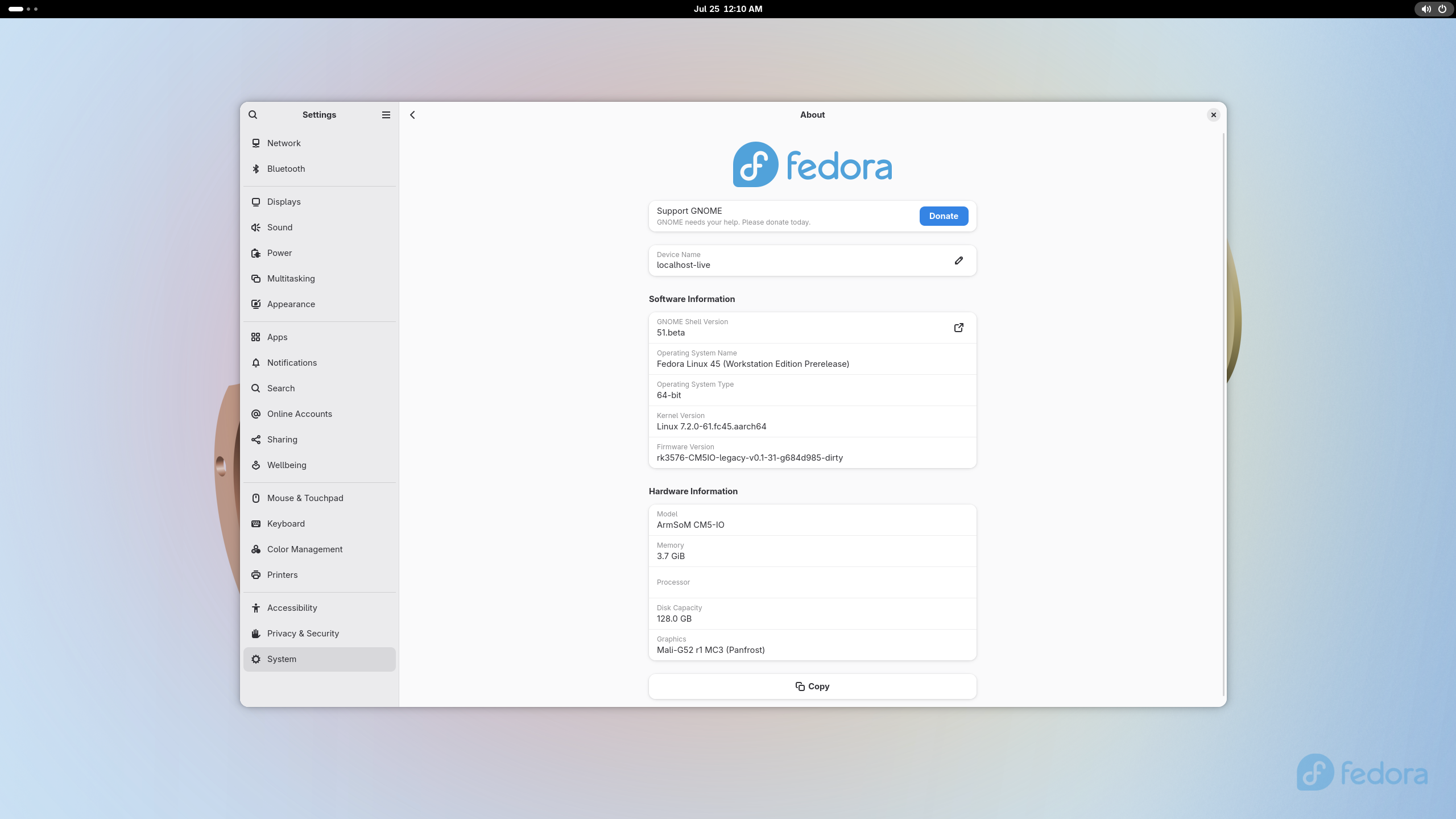The image size is (1456, 819).
Task: Click the Color Management icon
Action: click(256, 549)
